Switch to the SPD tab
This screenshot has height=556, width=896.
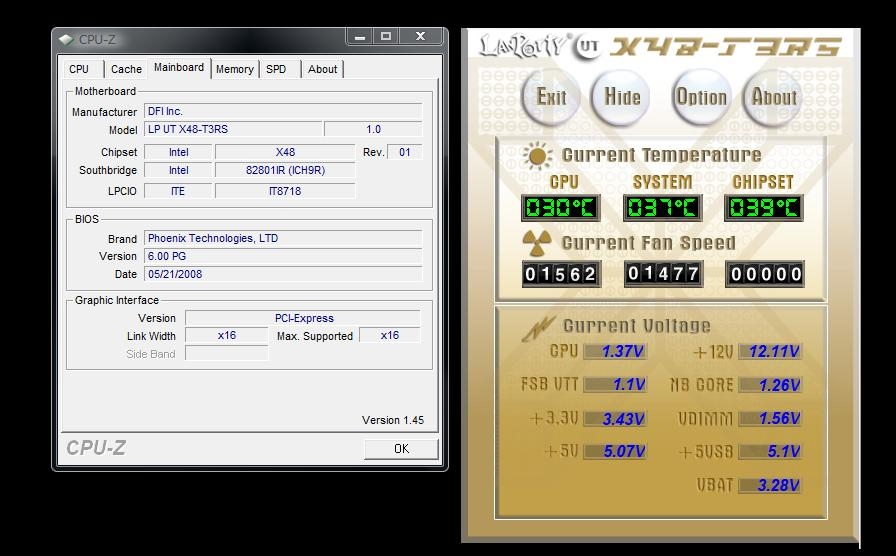click(x=279, y=69)
